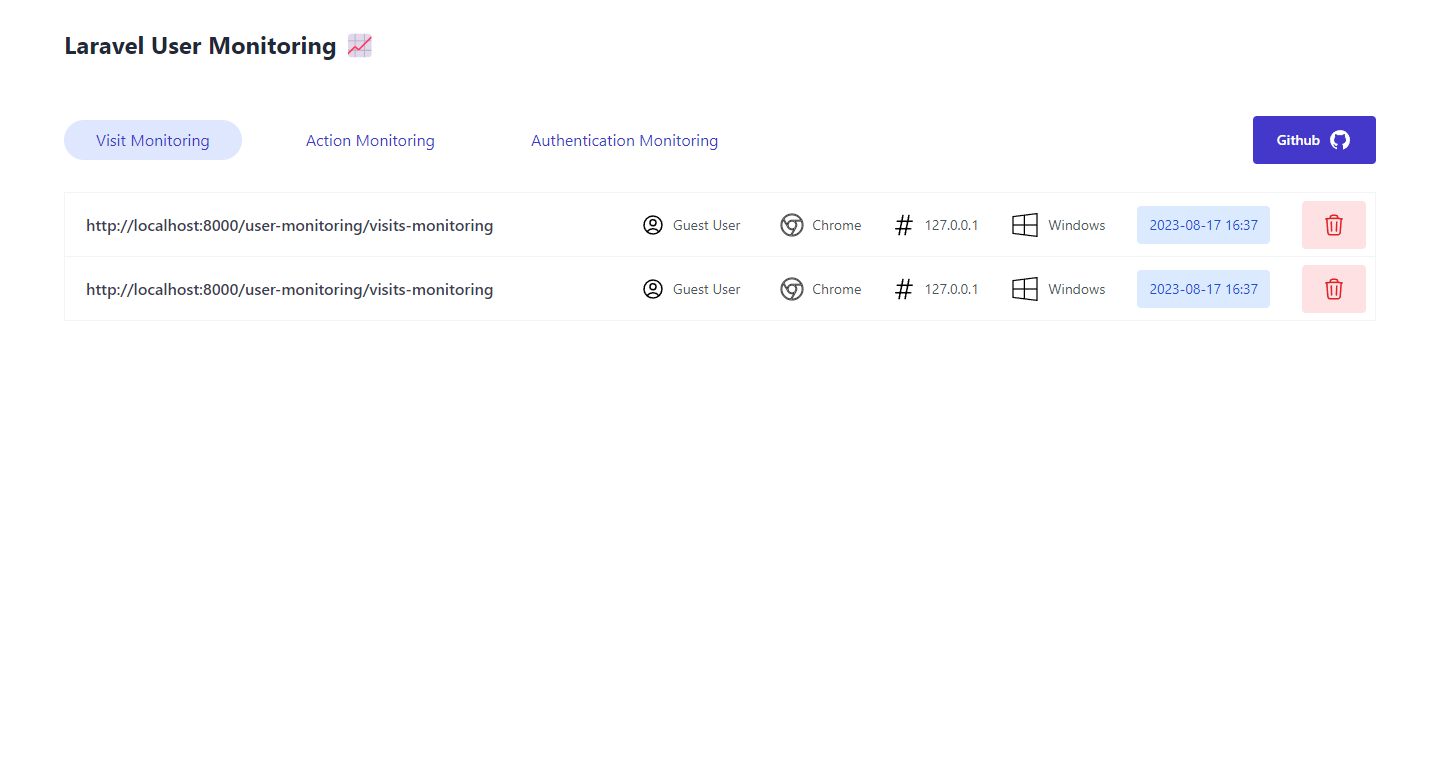Click the Github button
This screenshot has height=775, width=1440.
pyautogui.click(x=1314, y=140)
